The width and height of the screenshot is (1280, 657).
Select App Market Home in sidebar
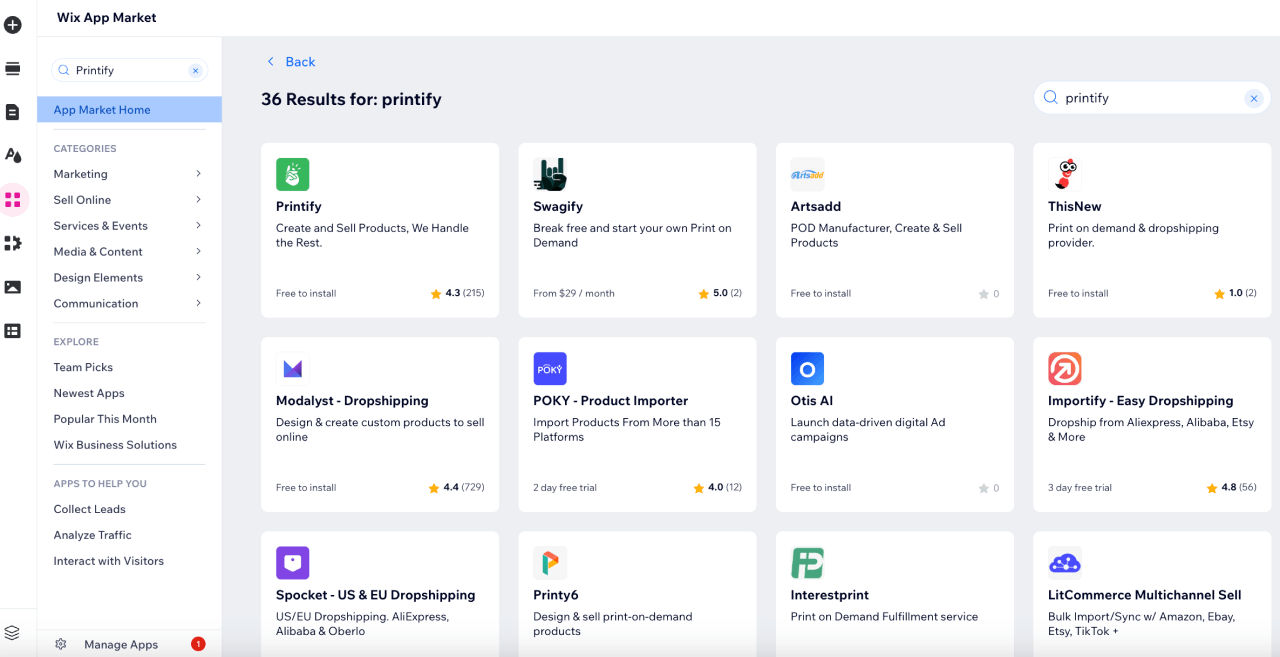coord(129,110)
